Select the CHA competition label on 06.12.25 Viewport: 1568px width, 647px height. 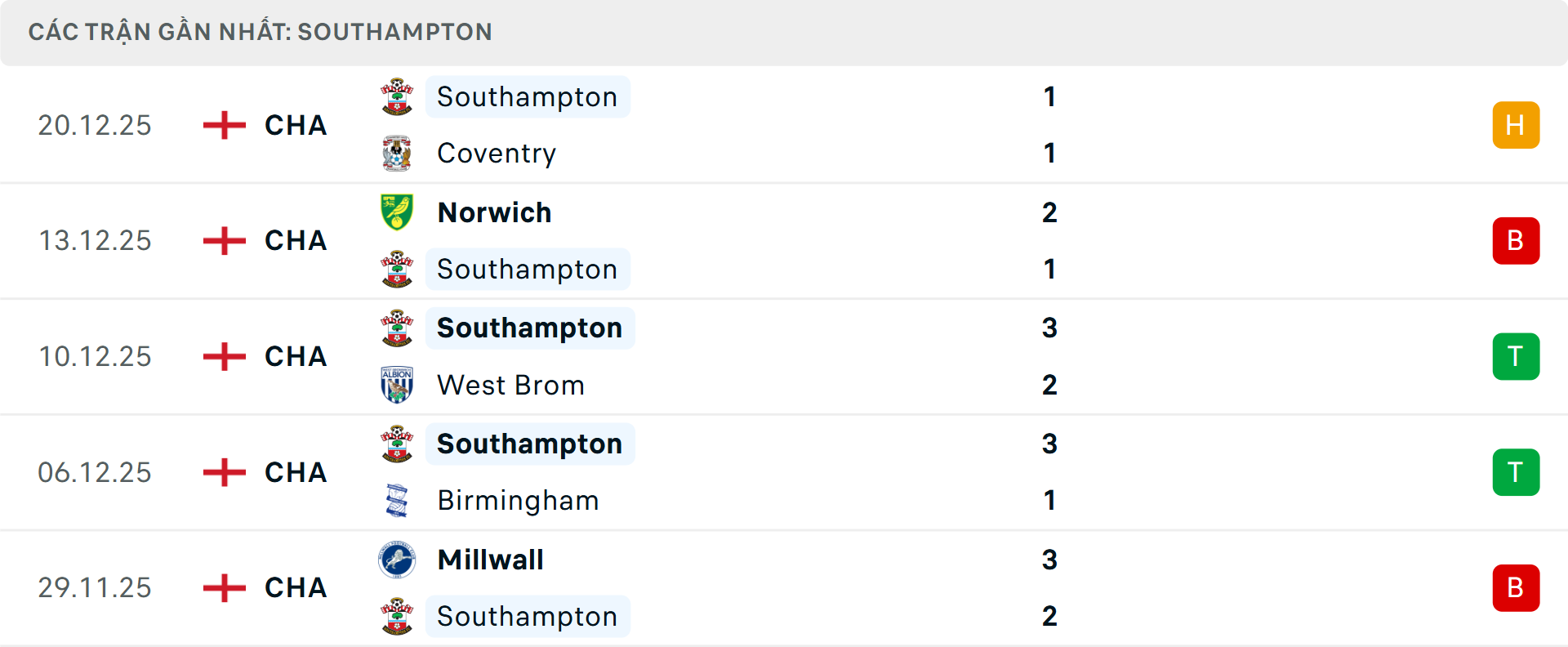click(296, 472)
